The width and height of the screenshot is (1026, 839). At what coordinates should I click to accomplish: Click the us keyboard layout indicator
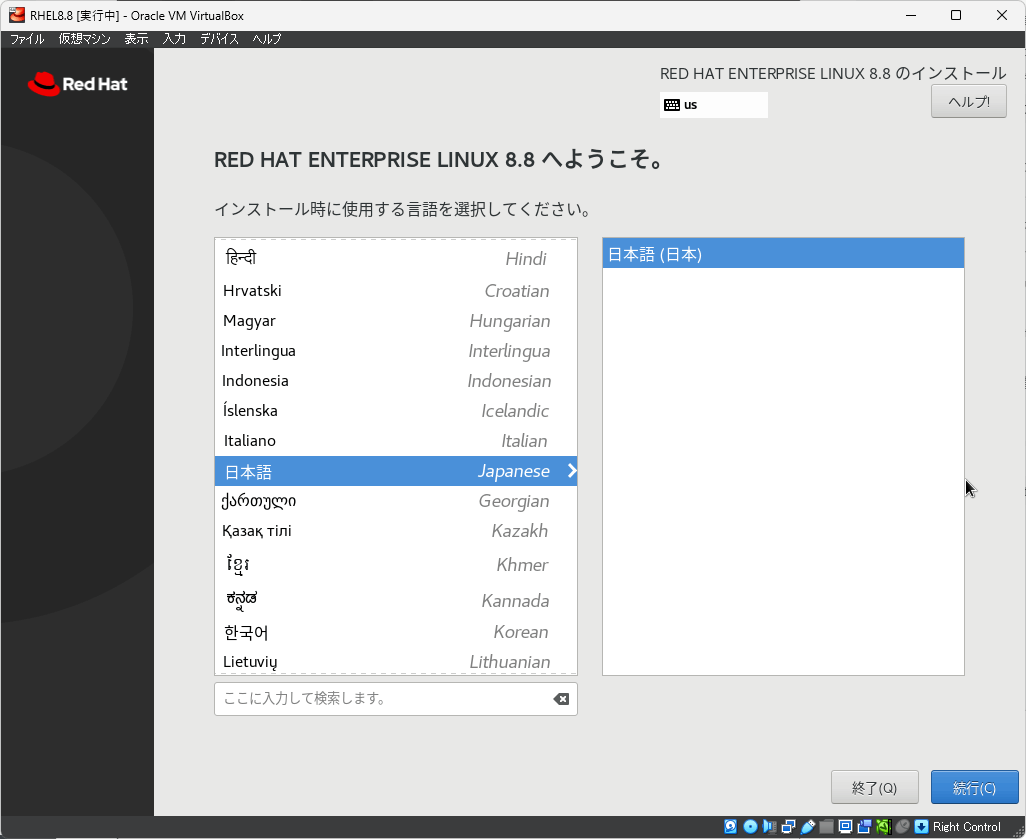(x=713, y=105)
